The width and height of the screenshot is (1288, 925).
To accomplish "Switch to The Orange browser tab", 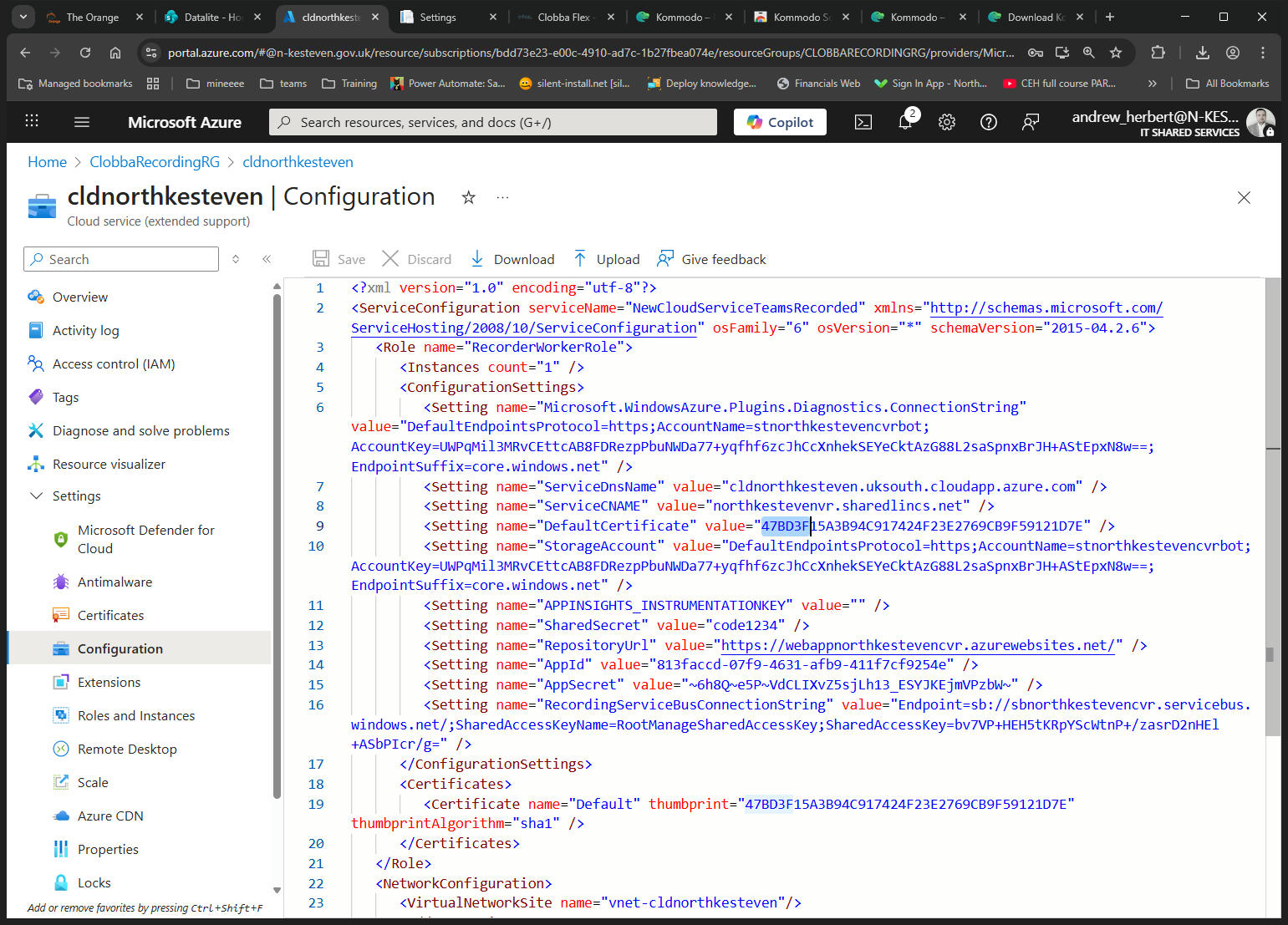I will (92, 17).
